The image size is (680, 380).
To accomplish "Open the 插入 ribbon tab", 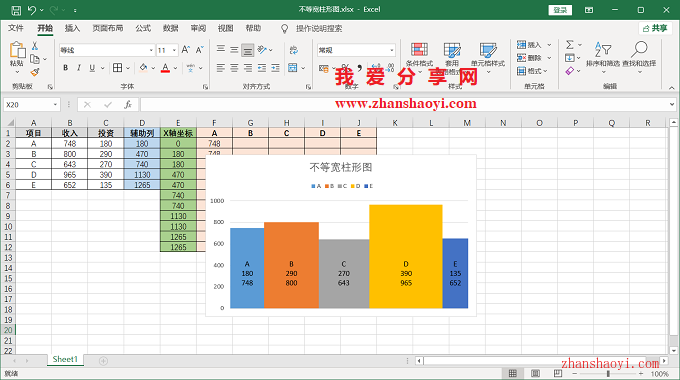I will coord(72,28).
